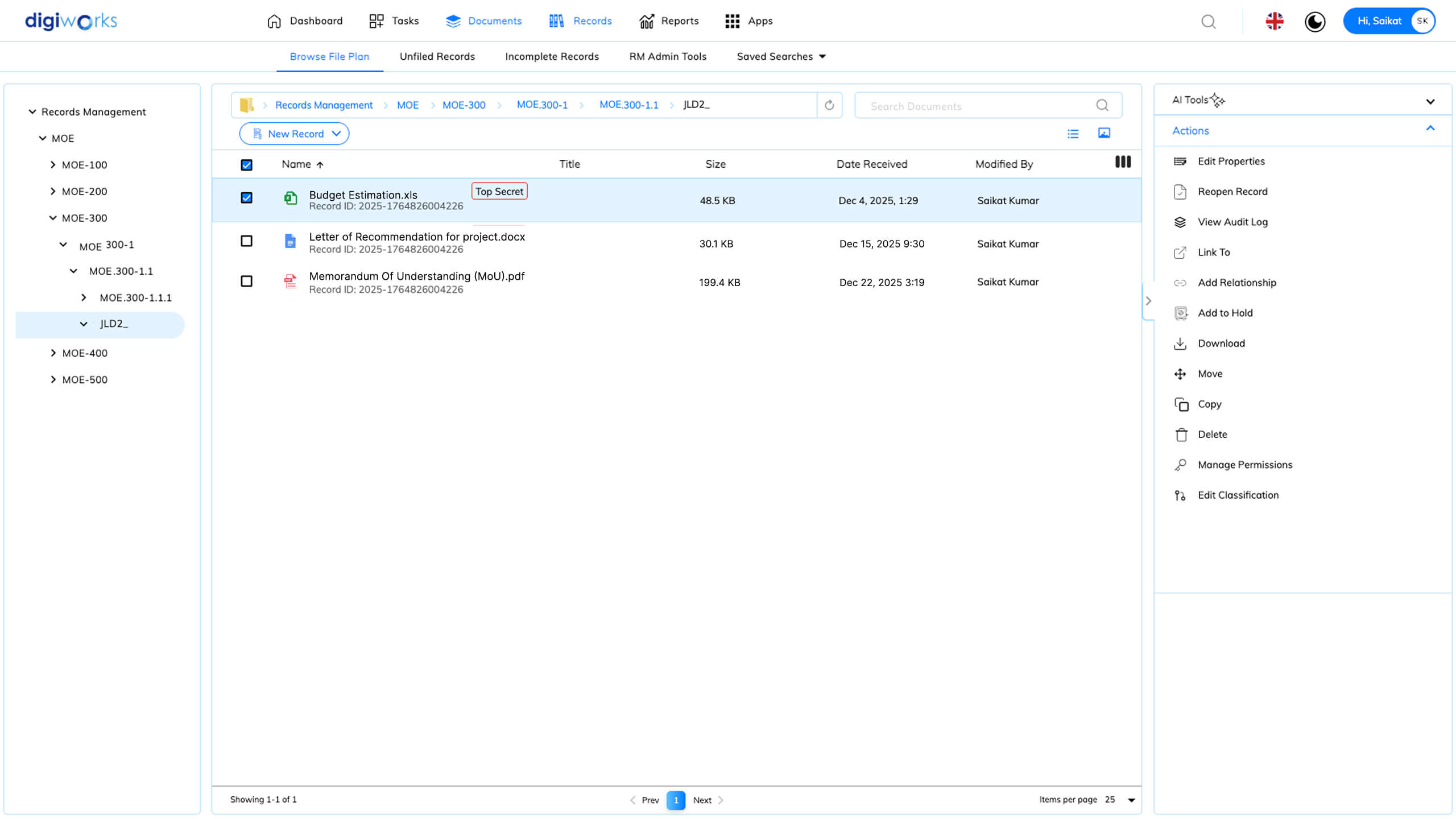Toggle dark mode with the moon icon
1456x819 pixels.
point(1315,22)
